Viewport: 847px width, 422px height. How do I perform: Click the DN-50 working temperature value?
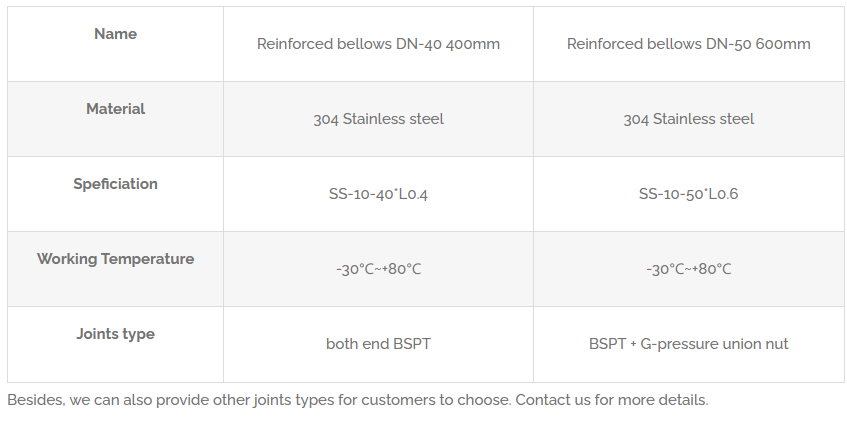[x=688, y=269]
